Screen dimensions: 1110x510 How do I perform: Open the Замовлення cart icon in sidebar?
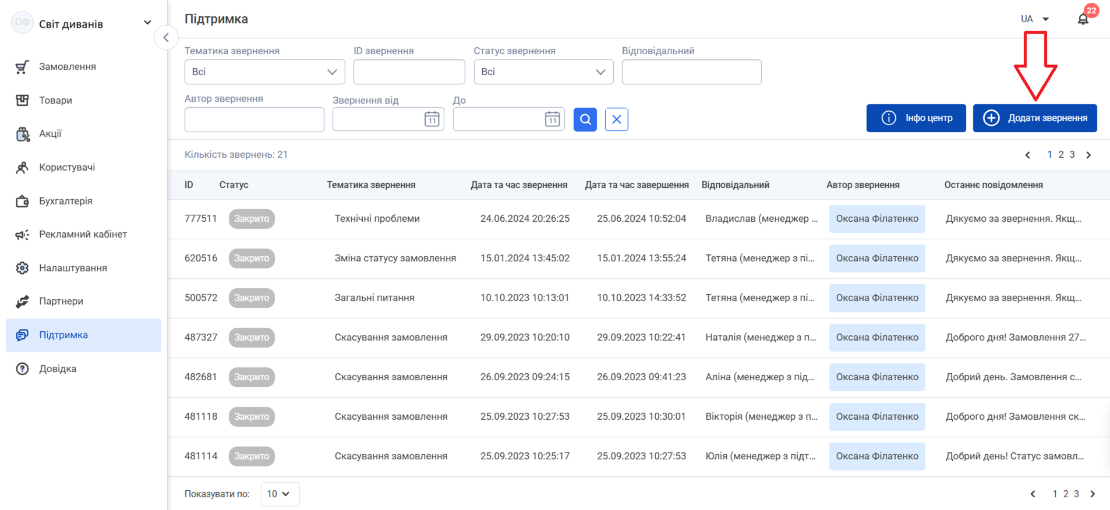tap(21, 67)
